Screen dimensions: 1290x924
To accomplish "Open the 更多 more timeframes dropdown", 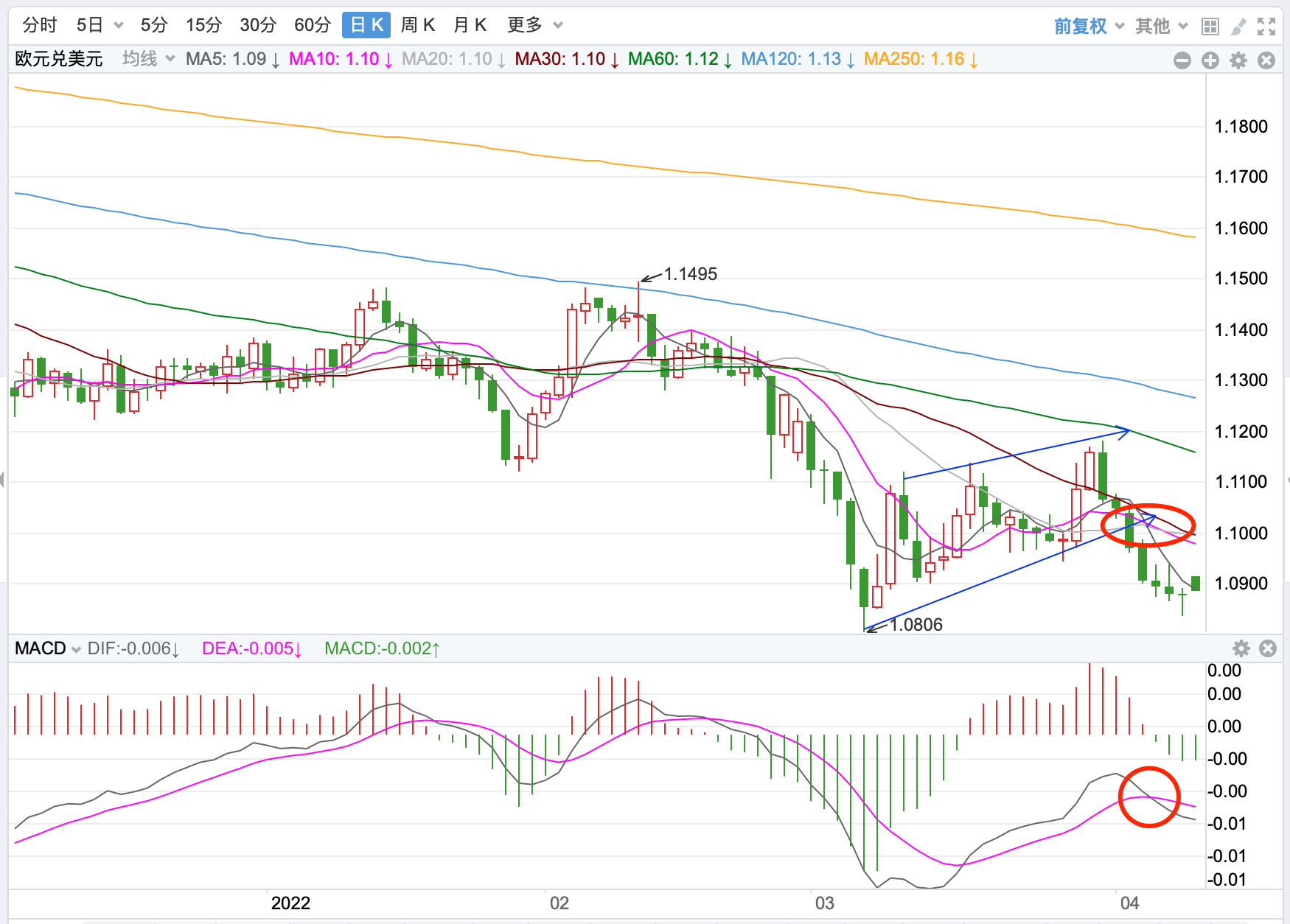I will point(535,25).
